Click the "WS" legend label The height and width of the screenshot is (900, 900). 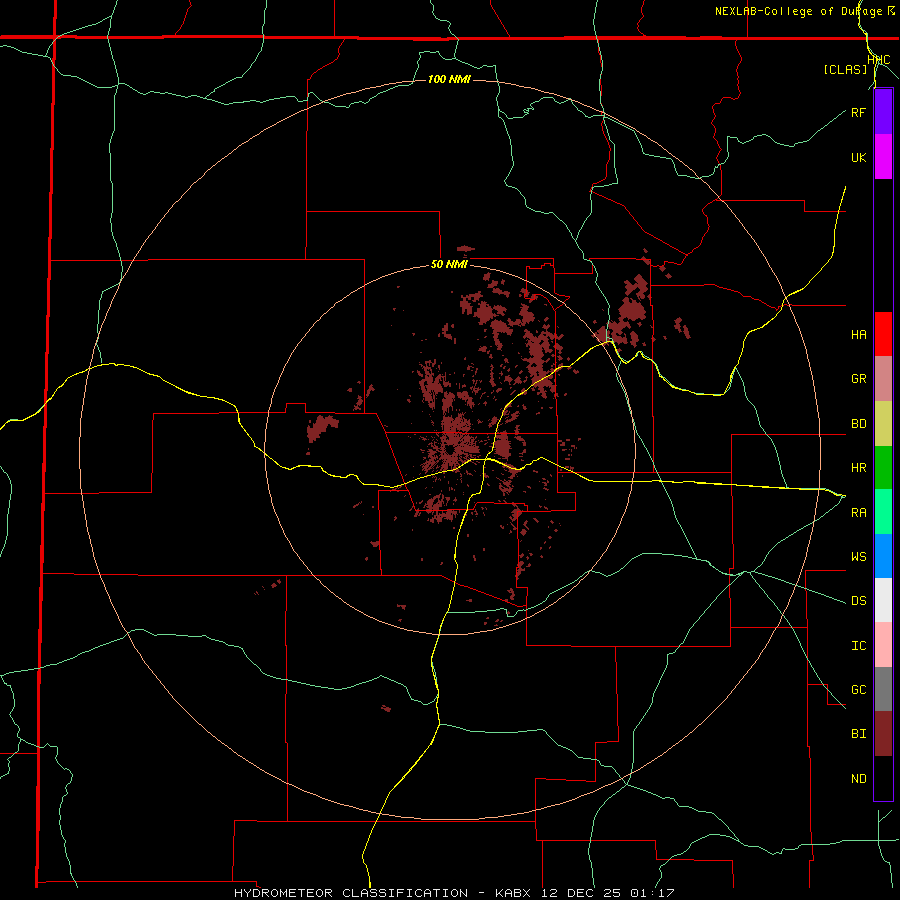click(858, 556)
